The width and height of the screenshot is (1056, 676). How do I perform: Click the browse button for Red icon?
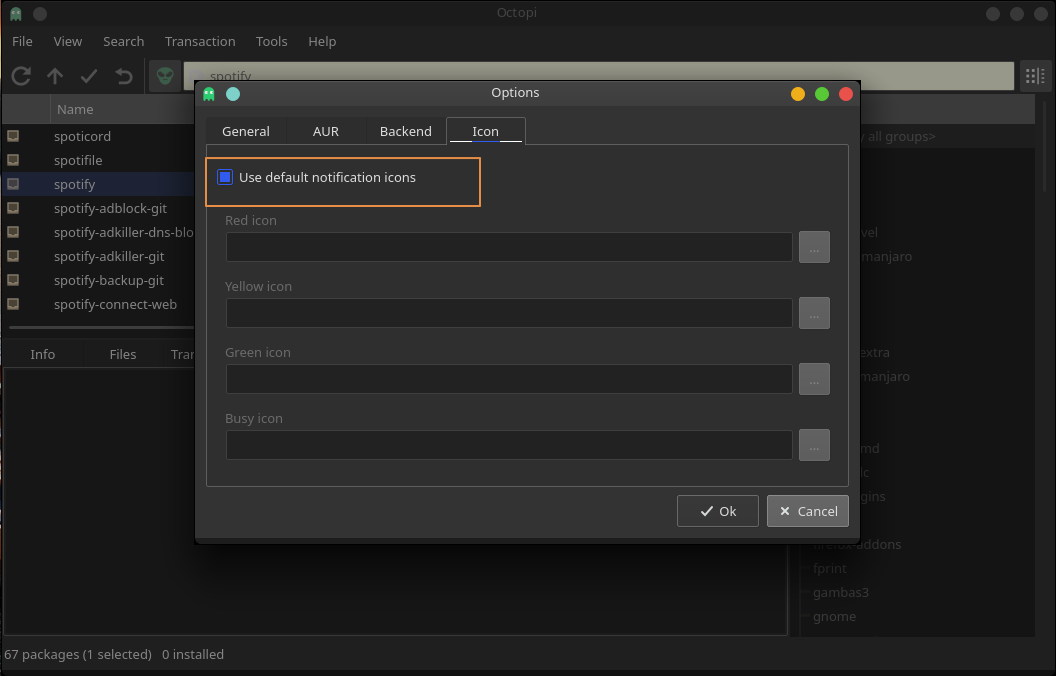(814, 247)
